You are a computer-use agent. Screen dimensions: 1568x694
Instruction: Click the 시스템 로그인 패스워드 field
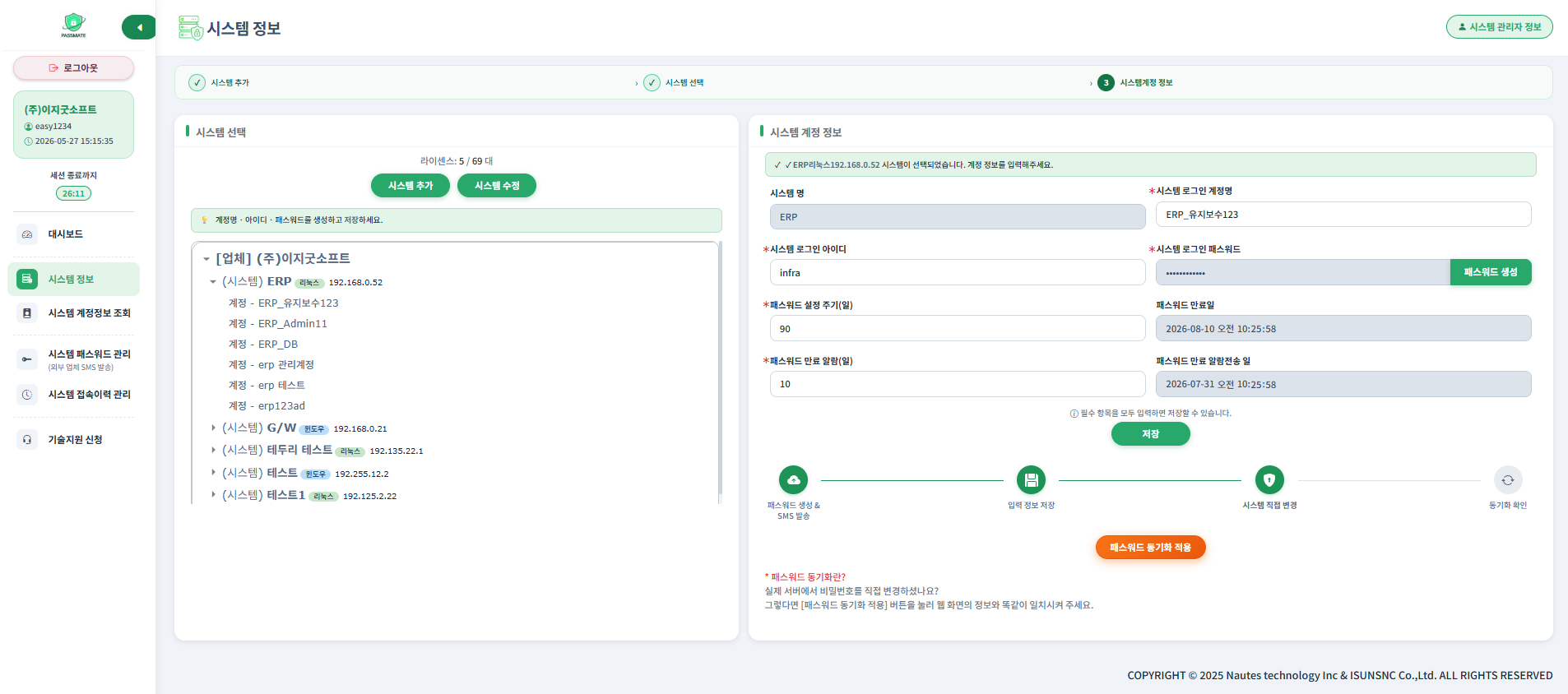[x=1303, y=273]
